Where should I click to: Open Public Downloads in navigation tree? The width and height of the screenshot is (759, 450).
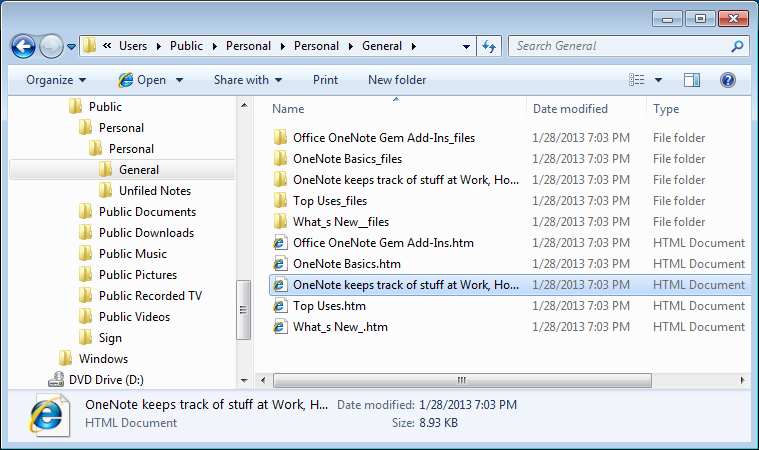point(146,233)
